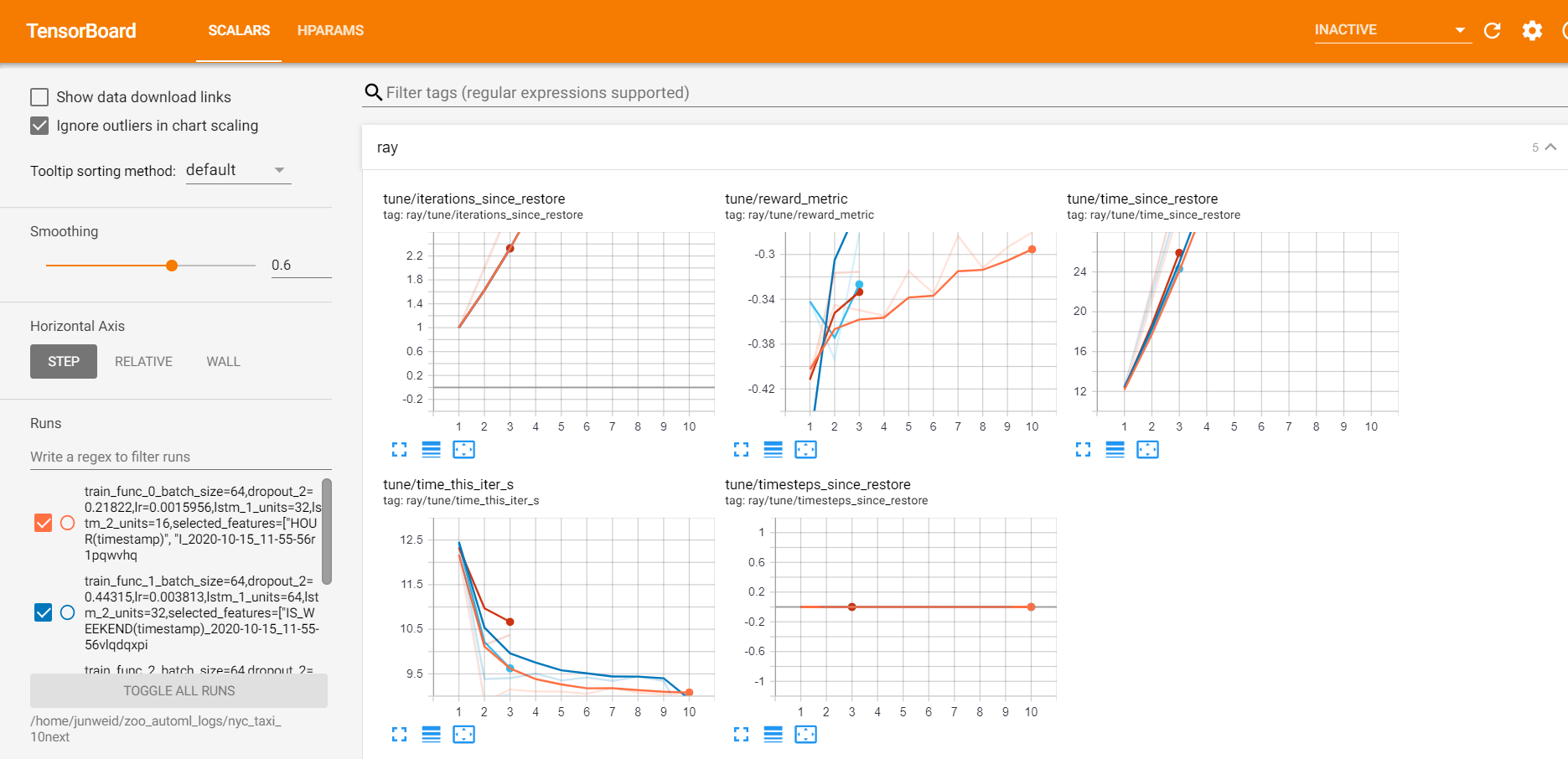Open the SCALARS tab
The height and width of the screenshot is (759, 1568).
coord(239,31)
